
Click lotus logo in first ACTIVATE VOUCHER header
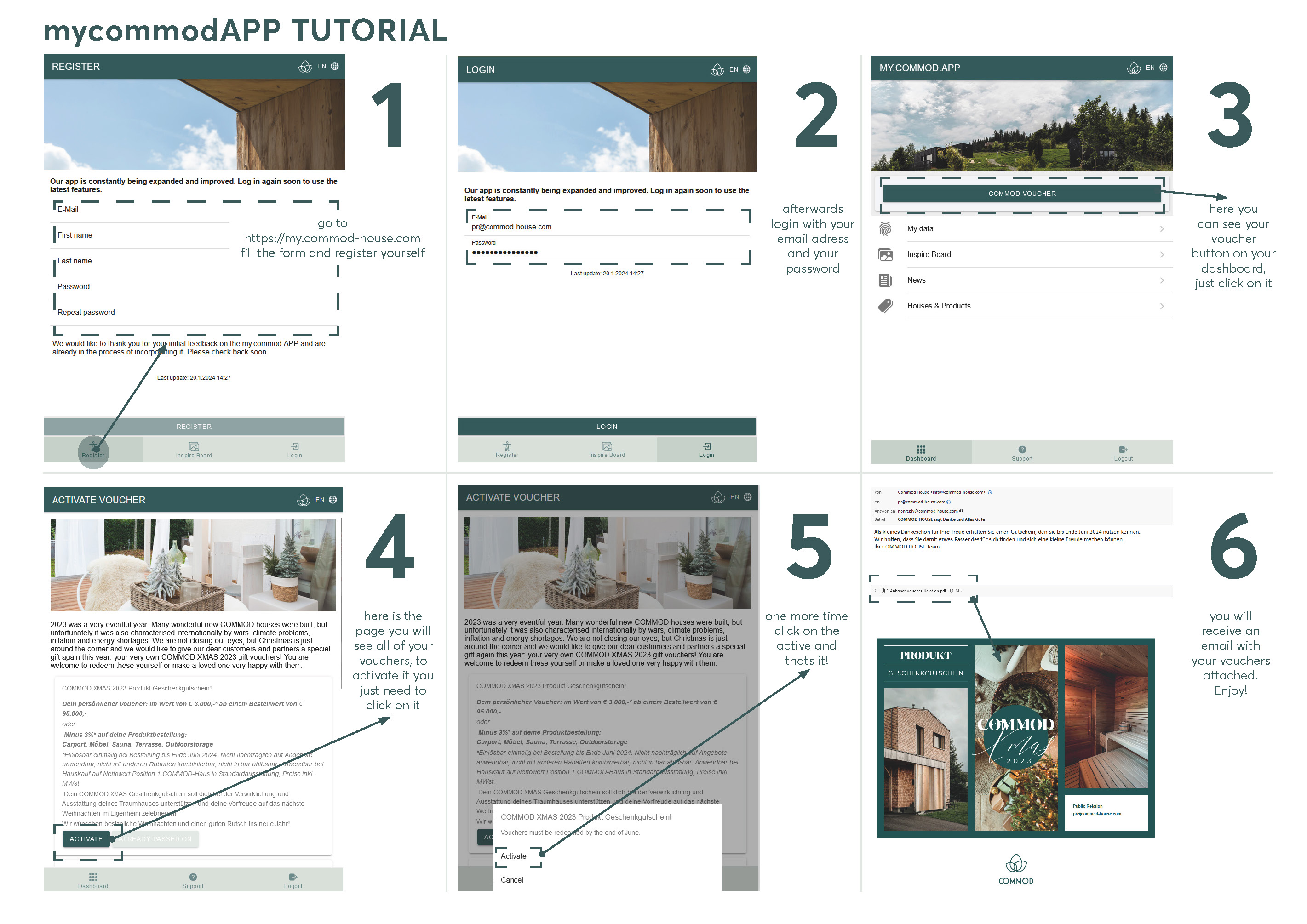click(304, 500)
